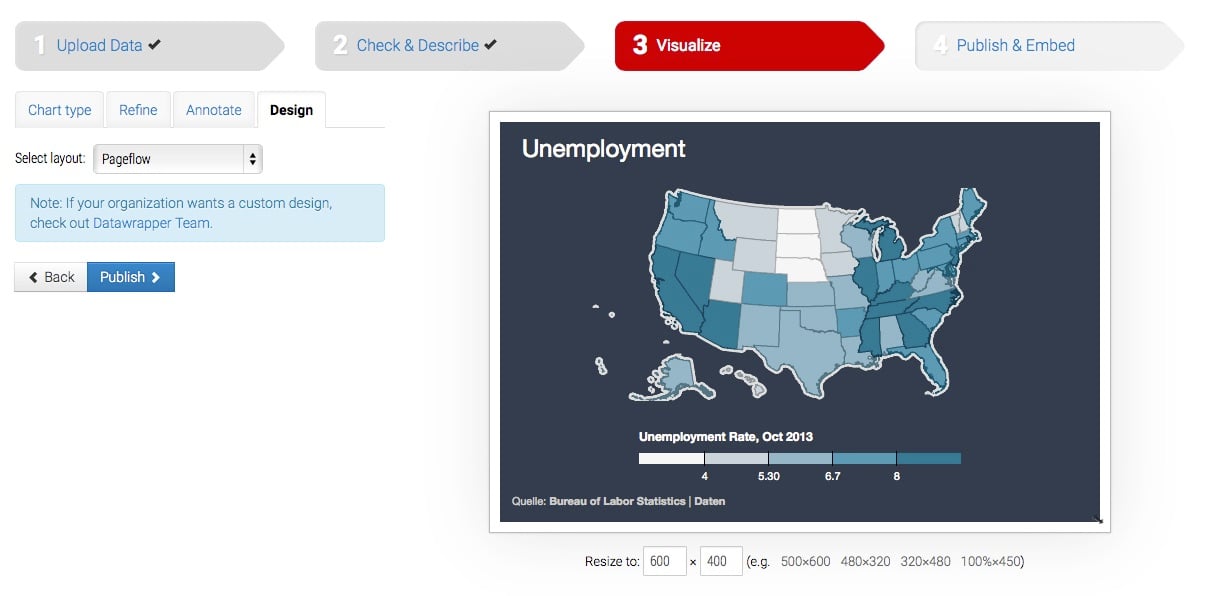Choose the 480×320 resize preset
The height and width of the screenshot is (596, 1206).
coord(865,561)
